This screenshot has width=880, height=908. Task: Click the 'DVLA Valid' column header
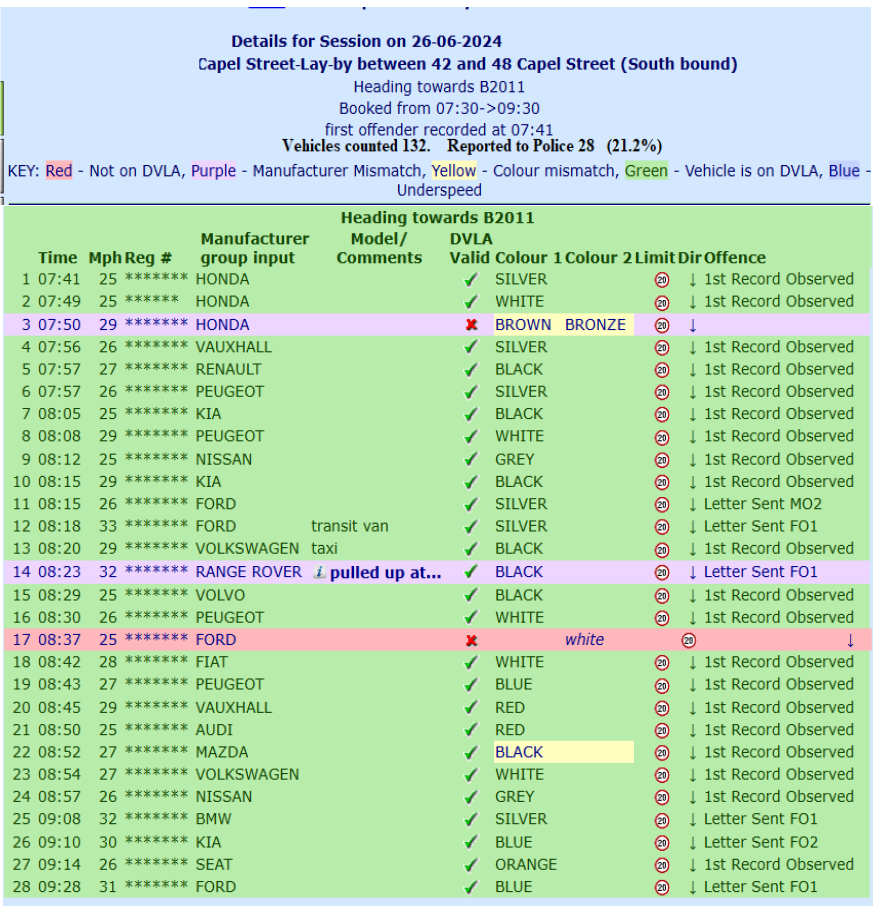point(470,248)
